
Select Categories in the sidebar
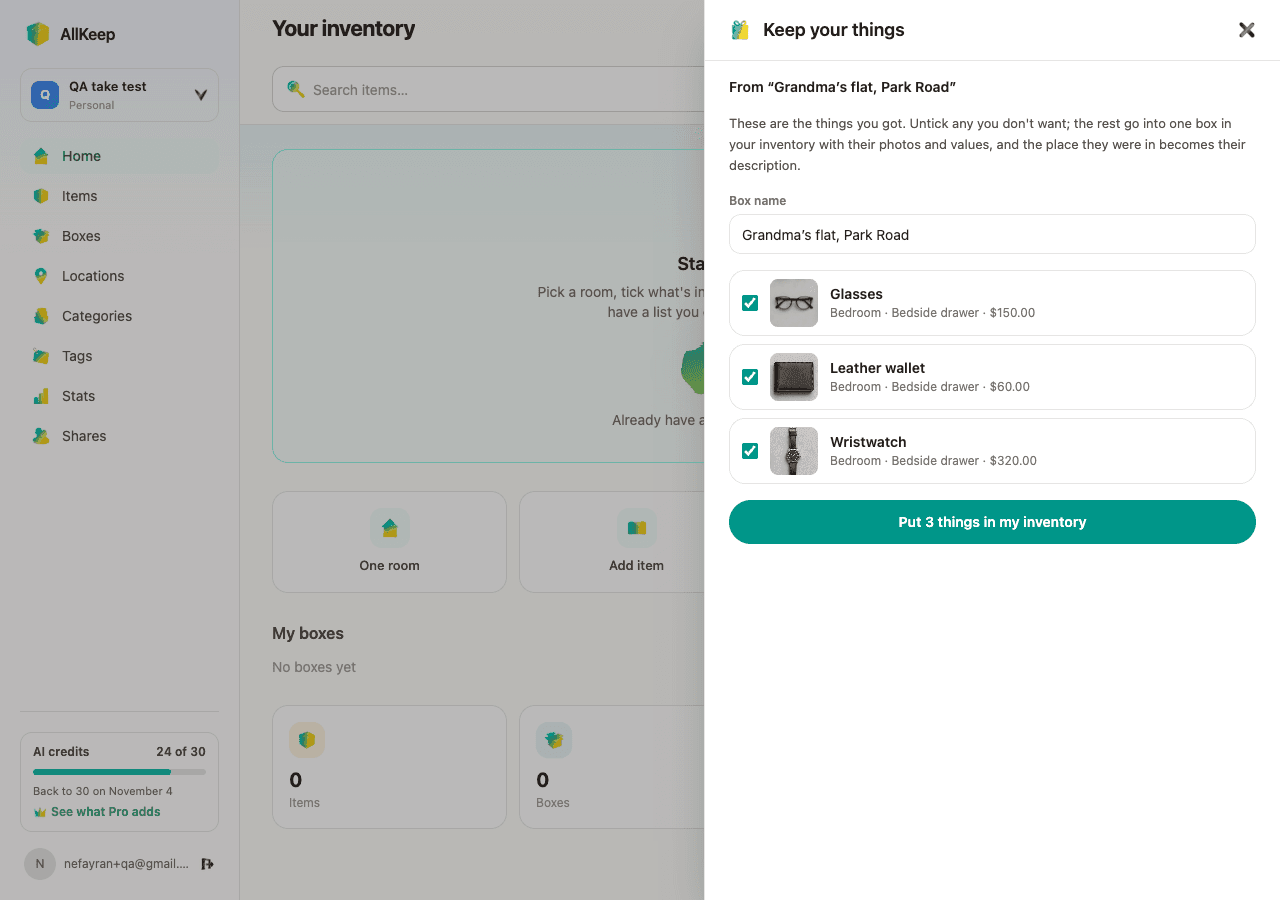click(120, 316)
